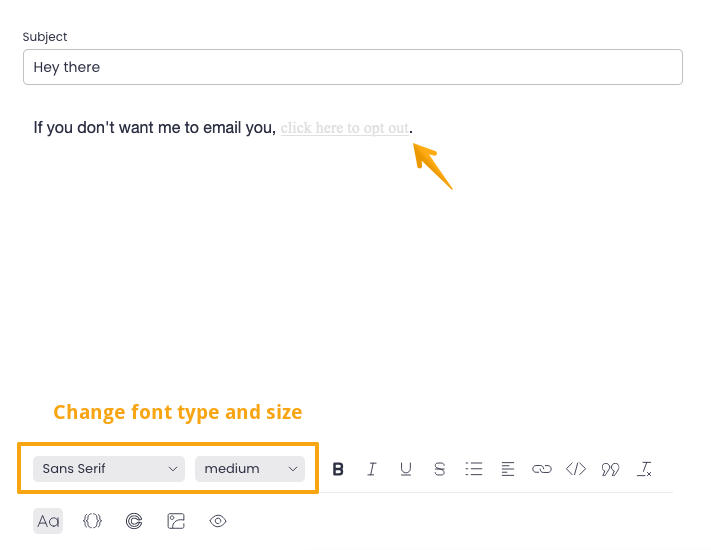This screenshot has height=550, width=711.
Task: Click the "click here to opt out" link
Action: 345,128
